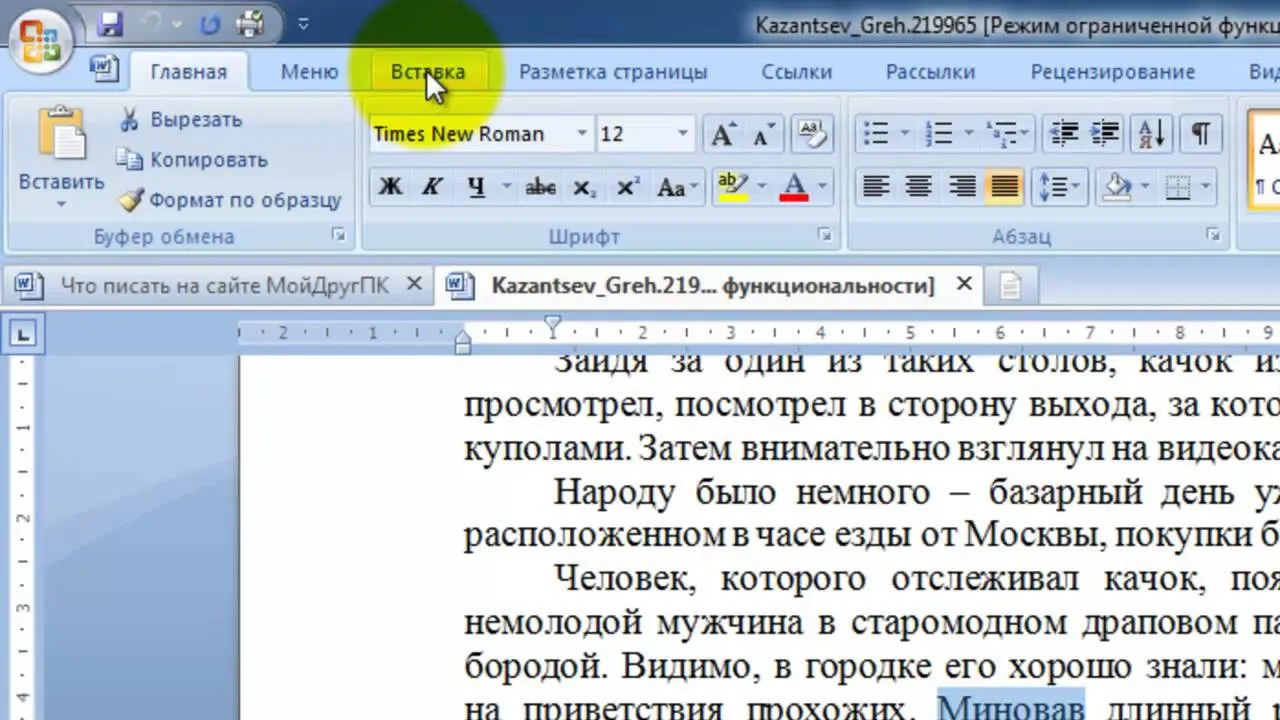Viewport: 1280px width, 720px height.
Task: Open the underline style dropdown arrow
Action: tap(506, 187)
